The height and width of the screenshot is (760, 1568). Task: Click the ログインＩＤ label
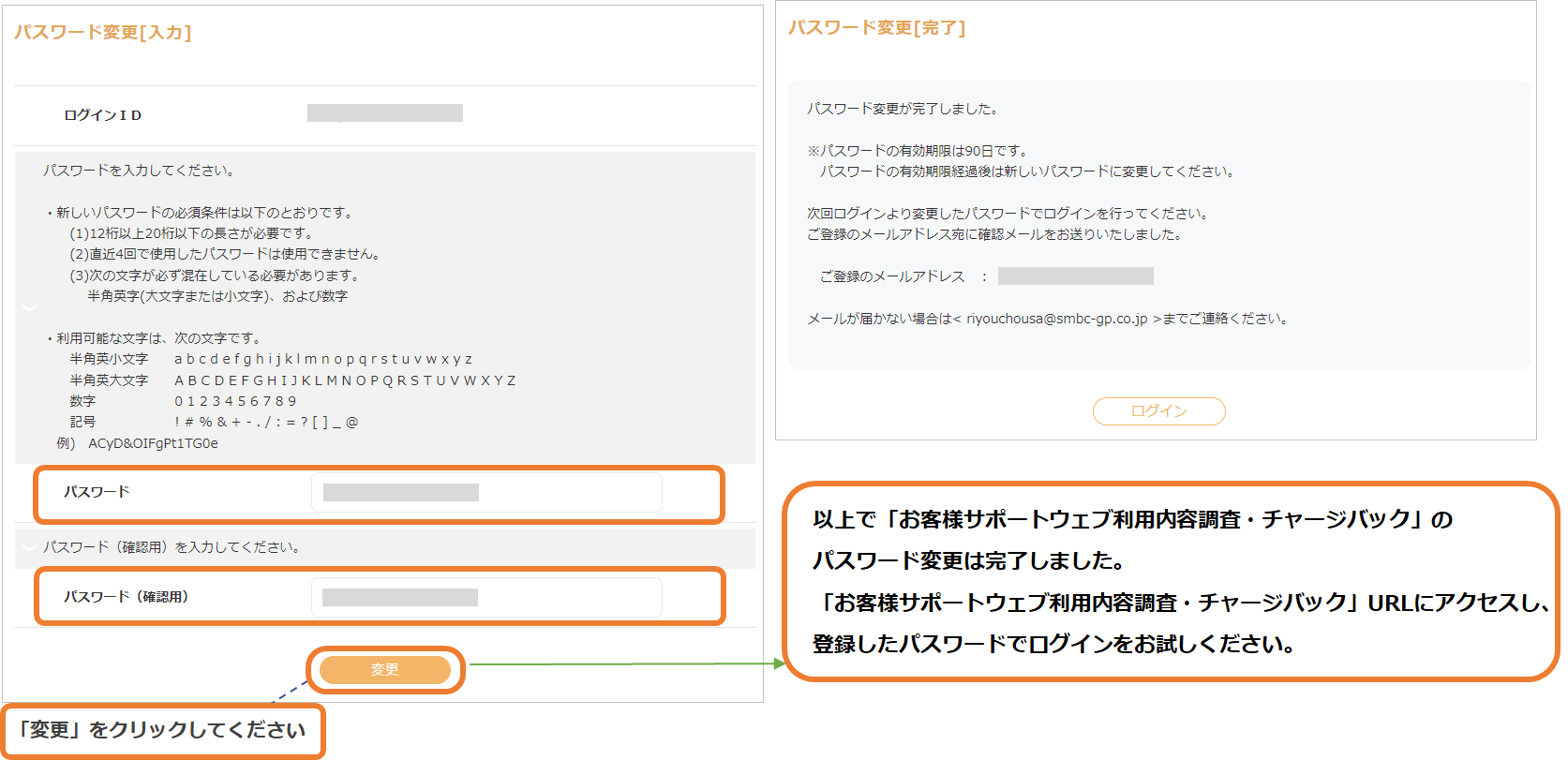click(x=103, y=115)
